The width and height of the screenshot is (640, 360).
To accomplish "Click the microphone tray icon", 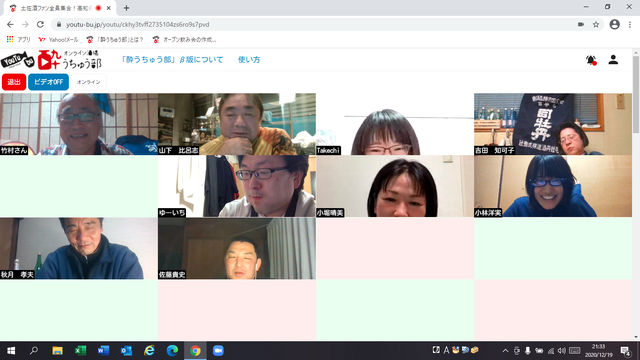I will click(x=528, y=351).
